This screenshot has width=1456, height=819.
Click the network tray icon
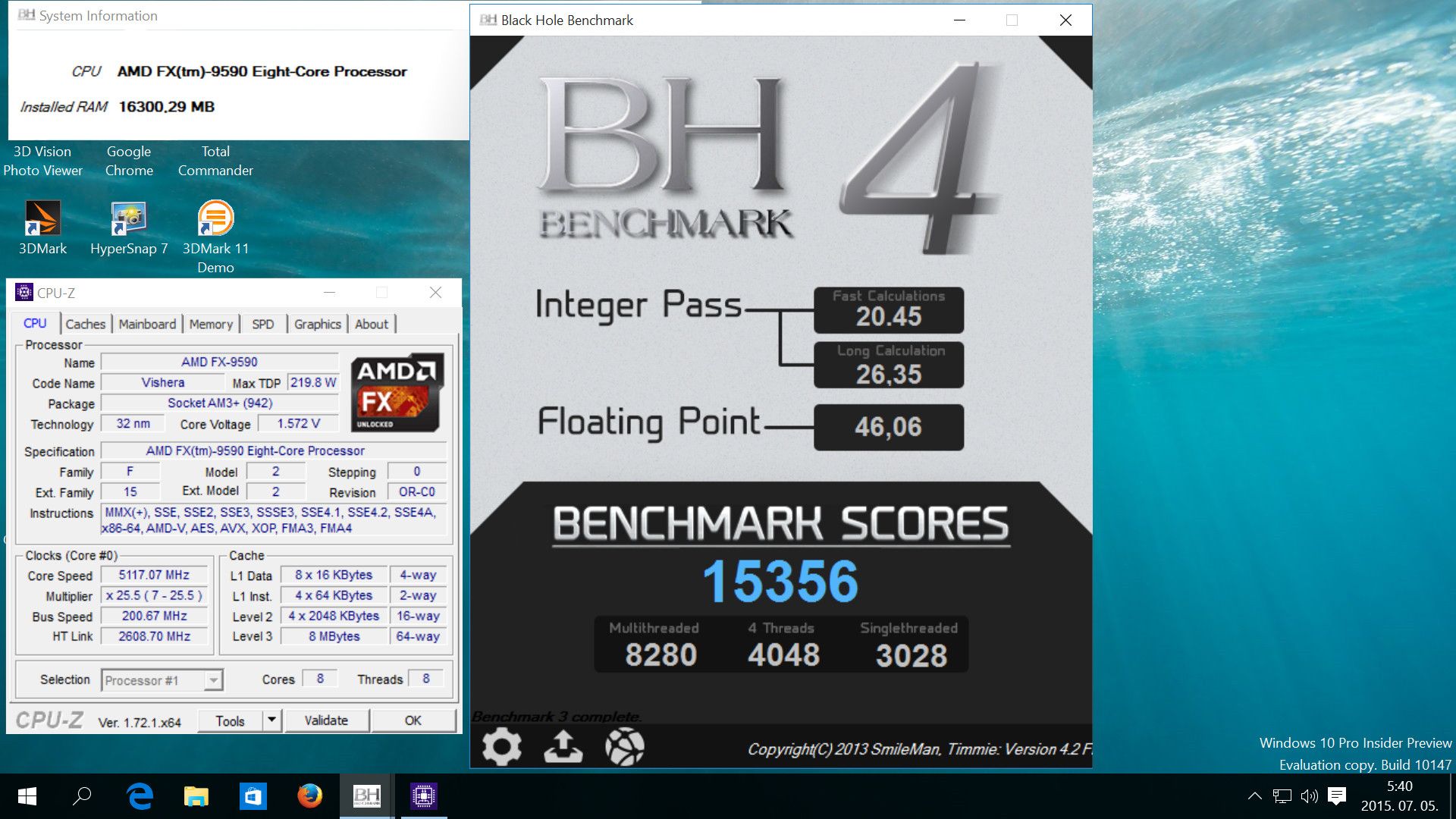[1282, 796]
